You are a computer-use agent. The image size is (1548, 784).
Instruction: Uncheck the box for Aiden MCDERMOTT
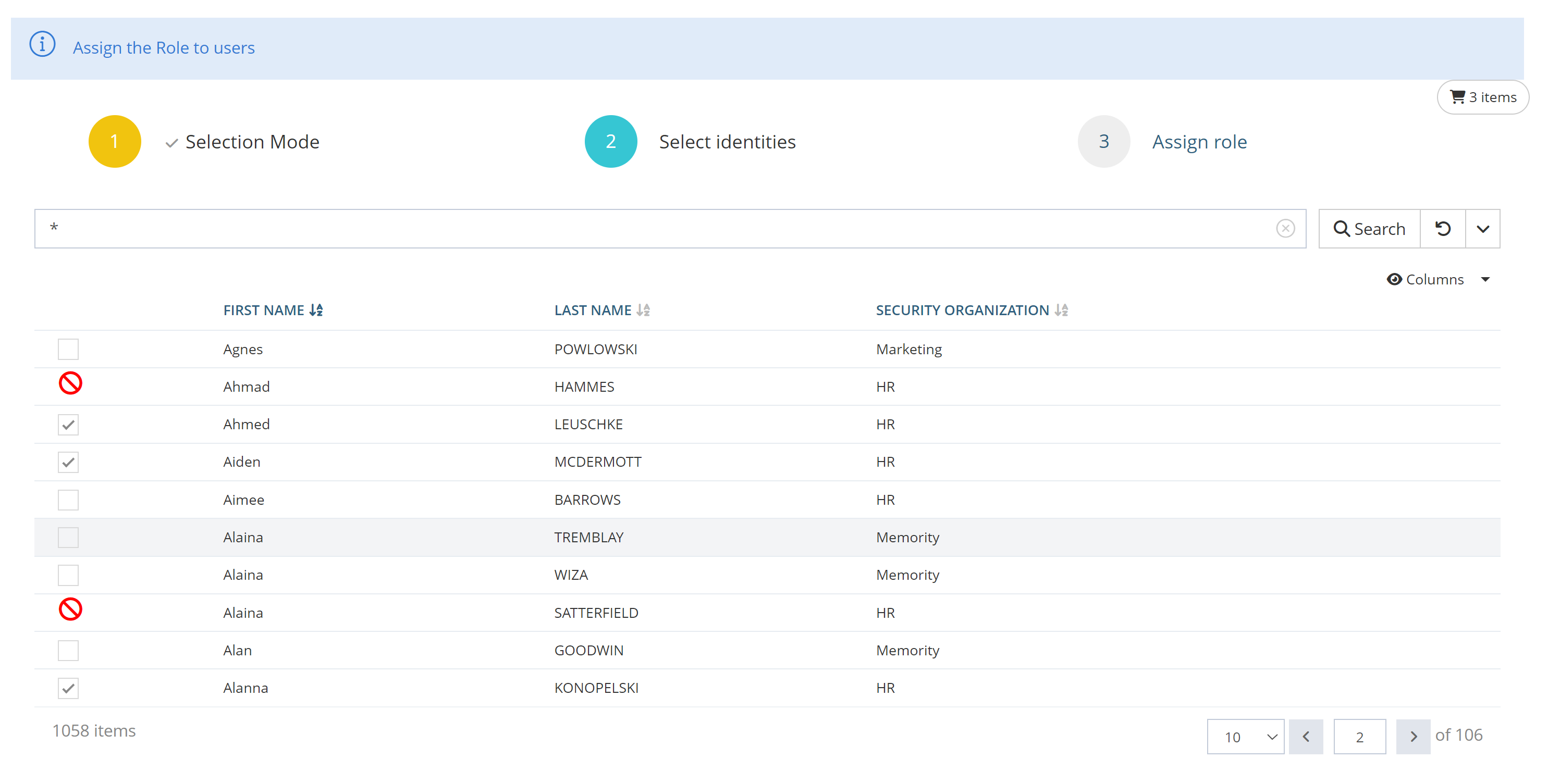(68, 462)
